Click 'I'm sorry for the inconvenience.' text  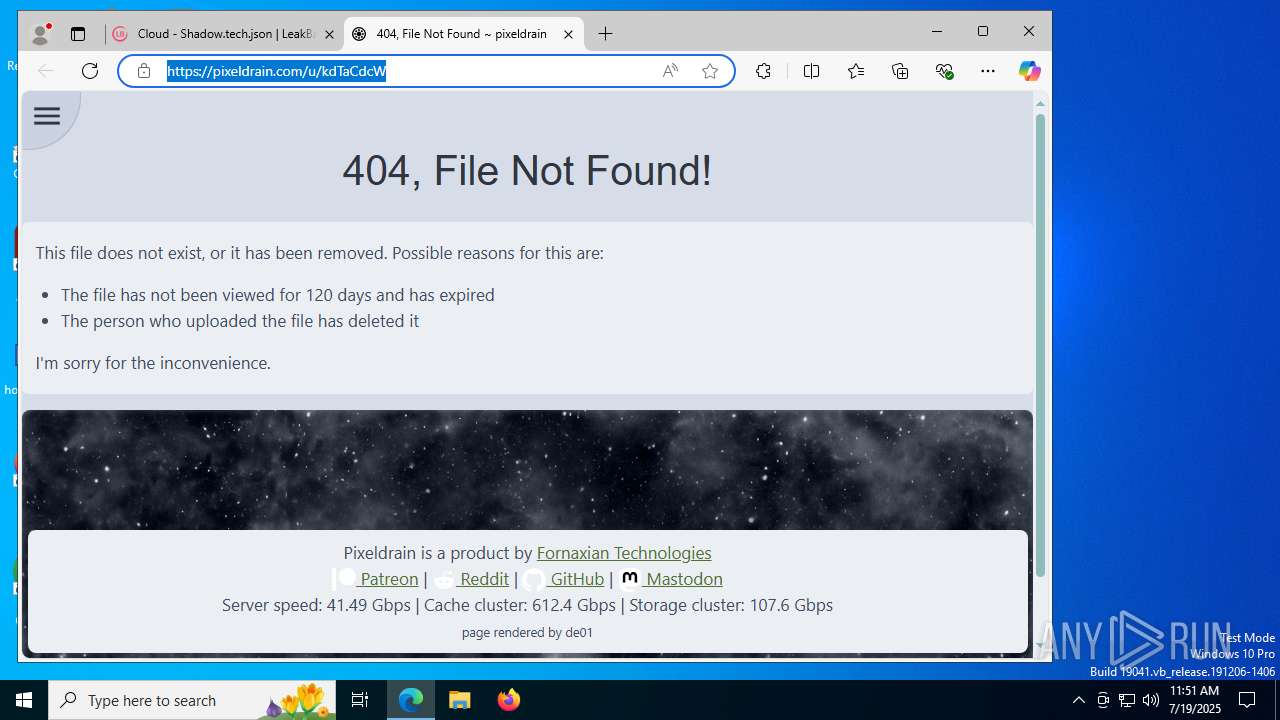click(153, 363)
